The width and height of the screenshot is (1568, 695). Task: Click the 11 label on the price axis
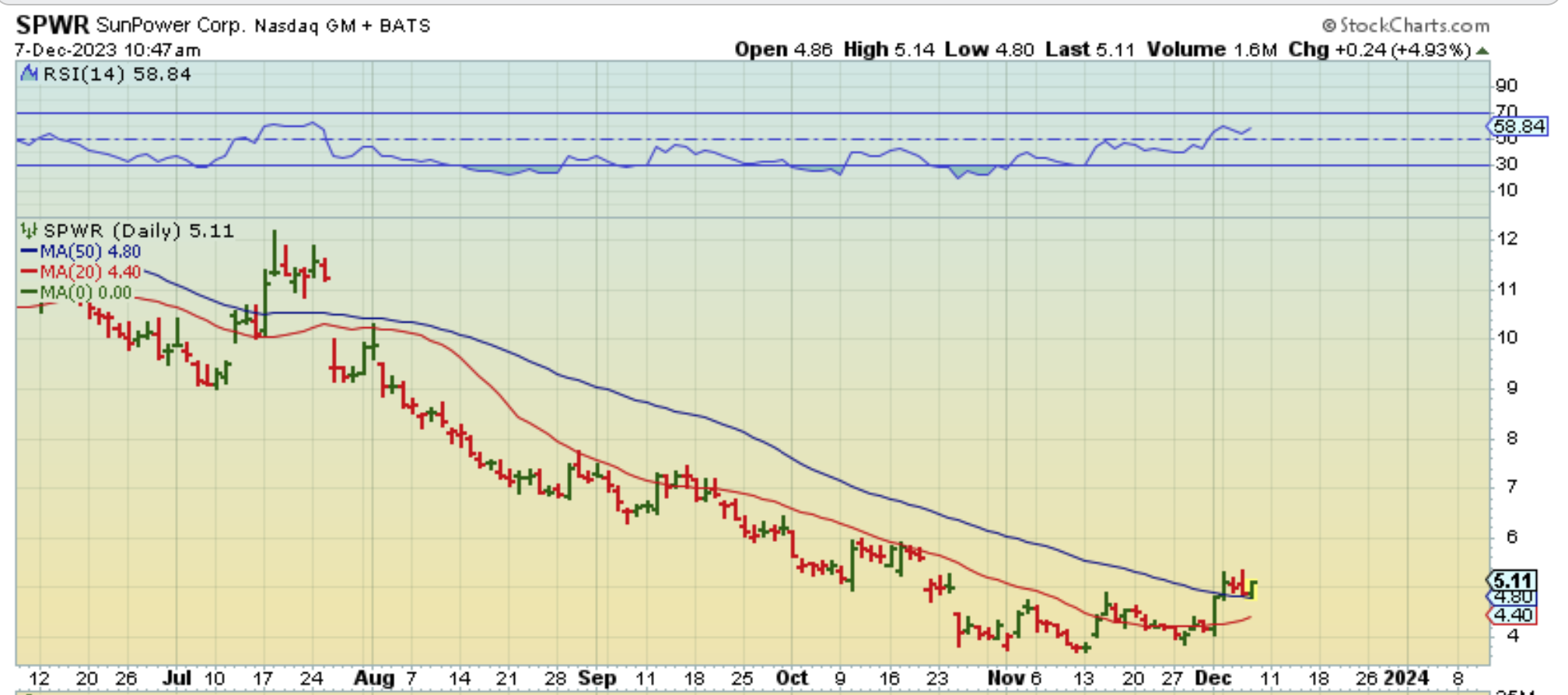click(x=1507, y=289)
